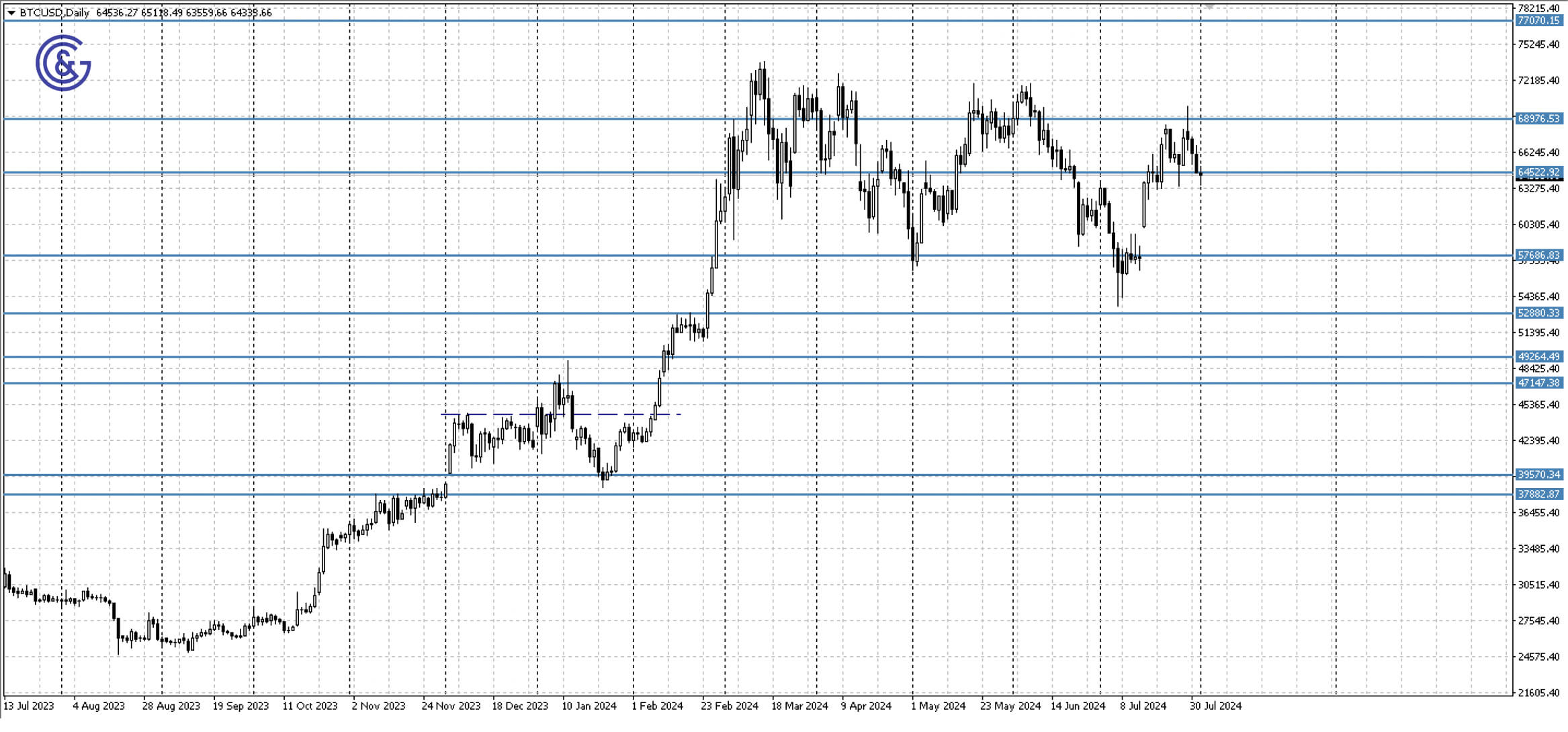Click the 30 Jul 2024 date label
The width and height of the screenshot is (1568, 732).
point(1215,706)
